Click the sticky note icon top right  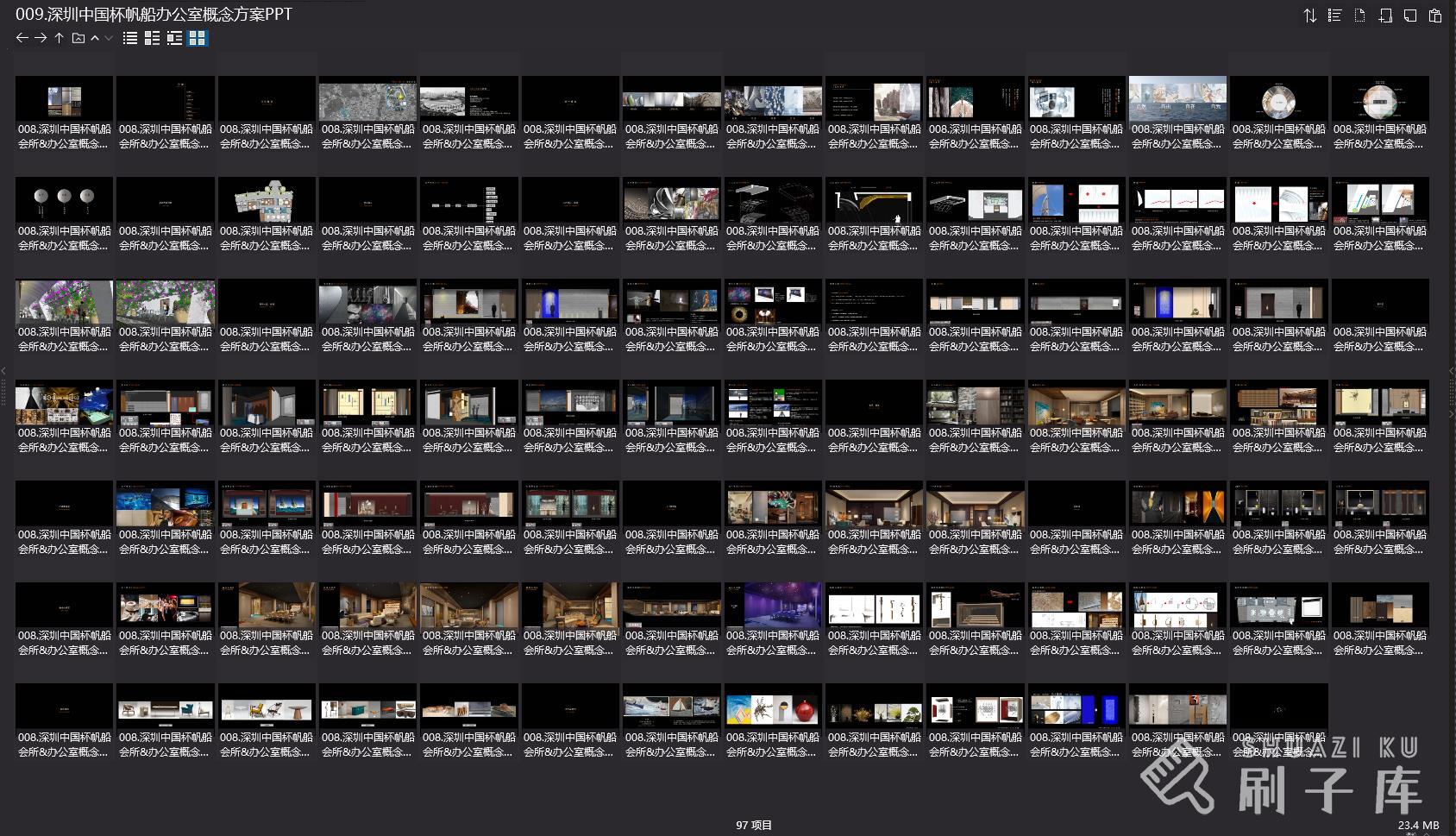pos(1410,16)
